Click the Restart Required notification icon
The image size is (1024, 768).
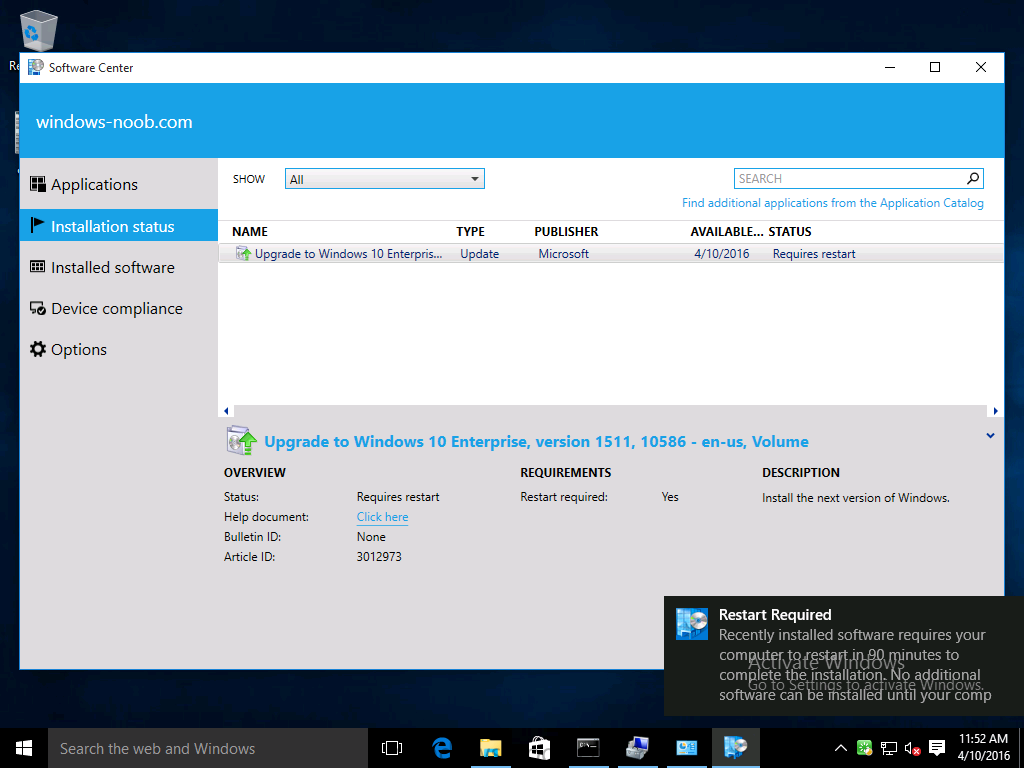point(692,624)
